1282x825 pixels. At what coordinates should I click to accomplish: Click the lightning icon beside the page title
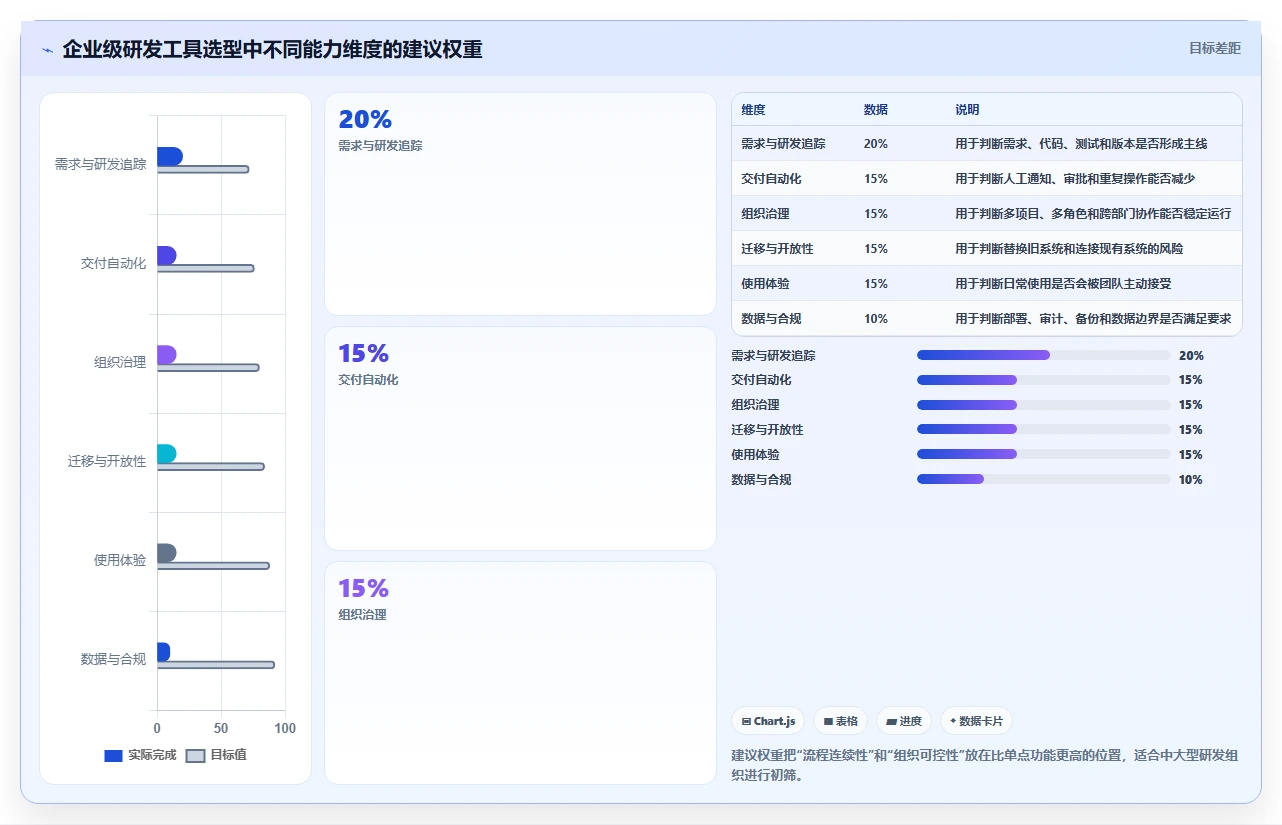(47, 49)
